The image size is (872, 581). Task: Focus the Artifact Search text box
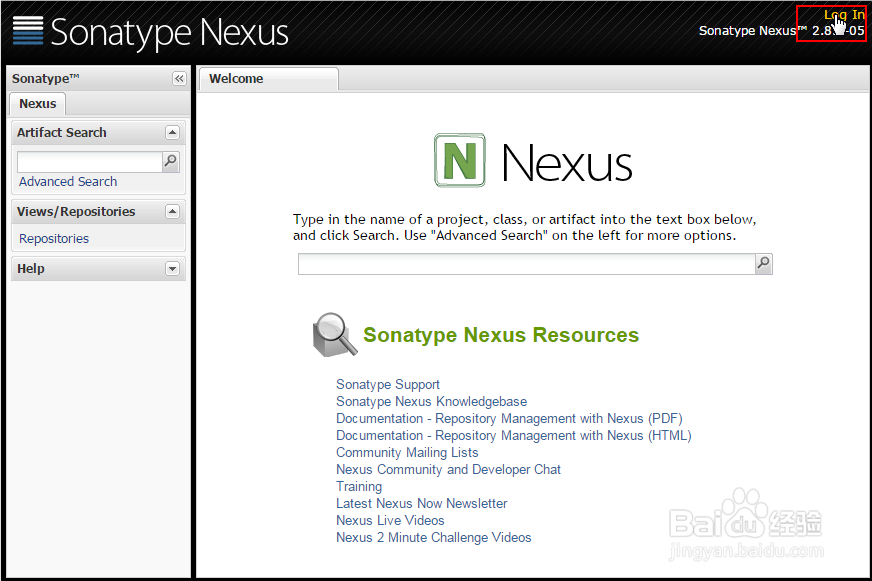[90, 162]
